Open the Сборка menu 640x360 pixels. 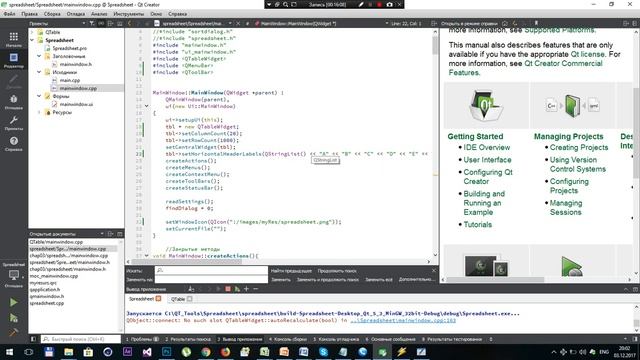coord(52,14)
